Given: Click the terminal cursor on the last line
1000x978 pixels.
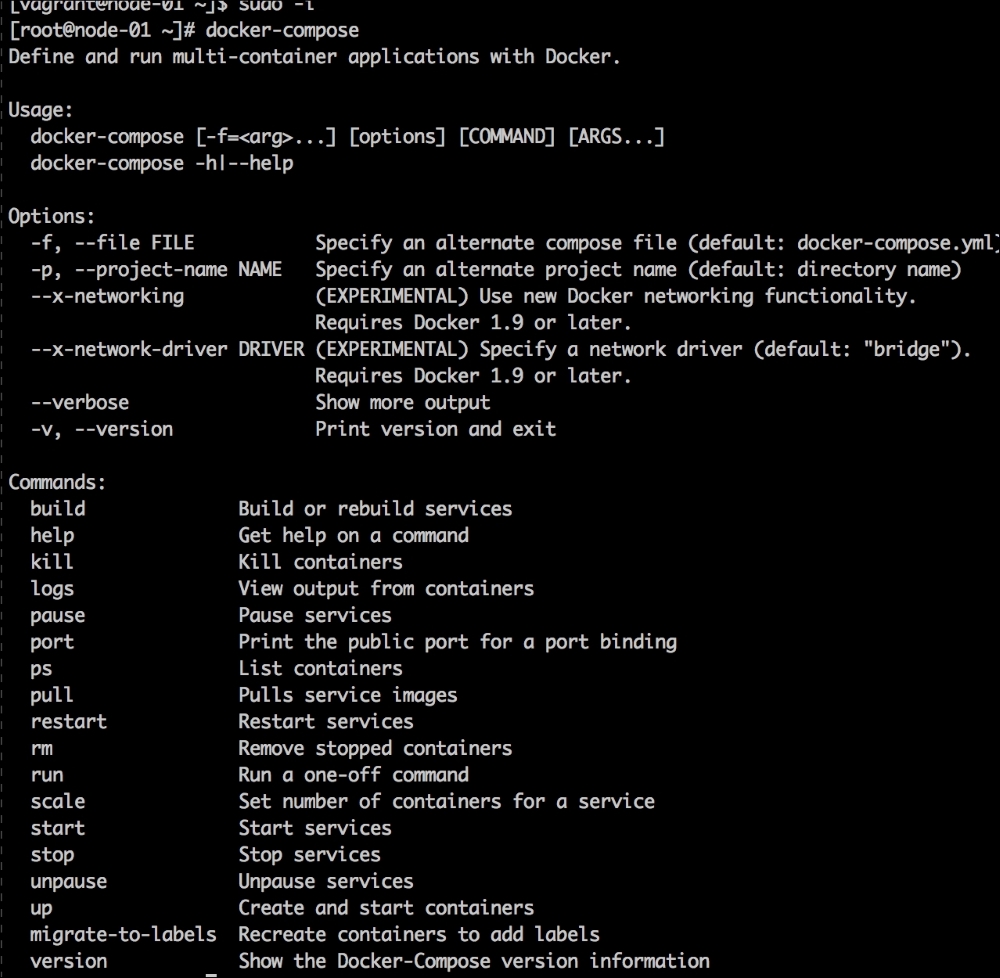Looking at the screenshot, I should pos(211,971).
